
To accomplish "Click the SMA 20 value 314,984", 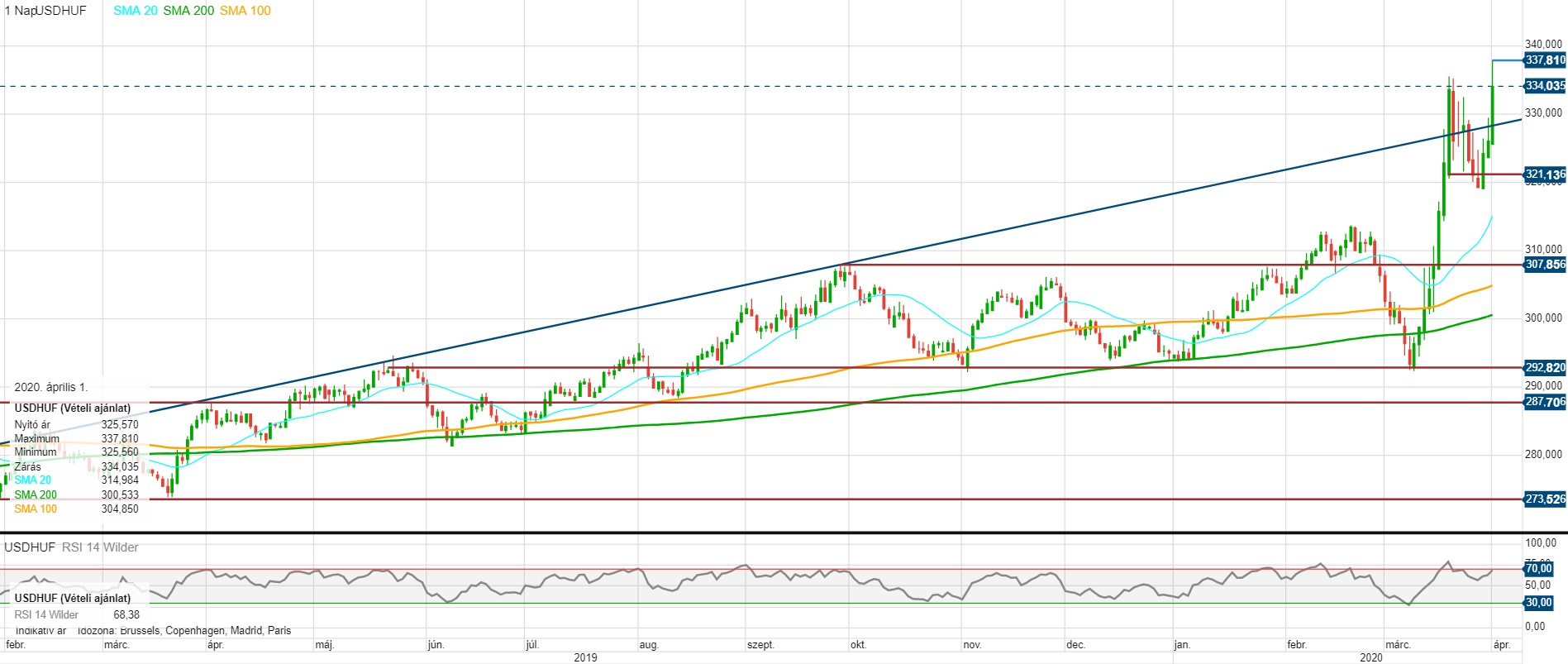I will (x=120, y=480).
